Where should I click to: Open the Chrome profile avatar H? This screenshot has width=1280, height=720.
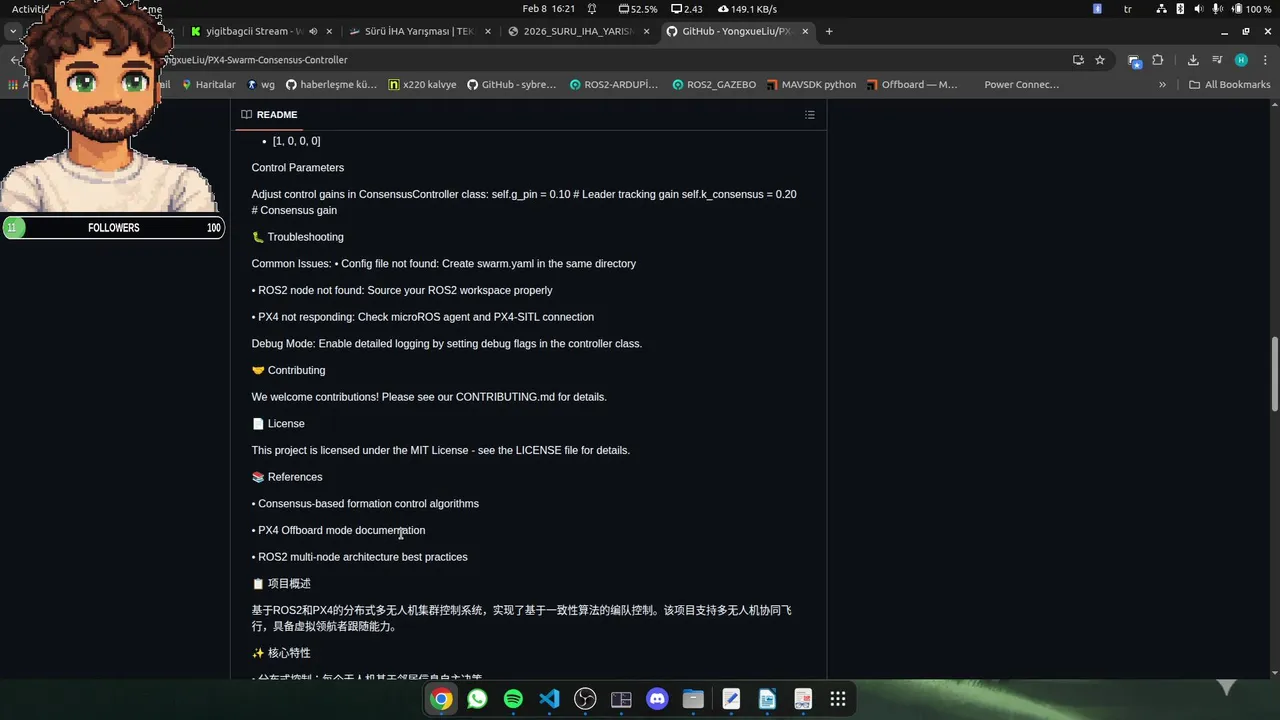[1241, 60]
